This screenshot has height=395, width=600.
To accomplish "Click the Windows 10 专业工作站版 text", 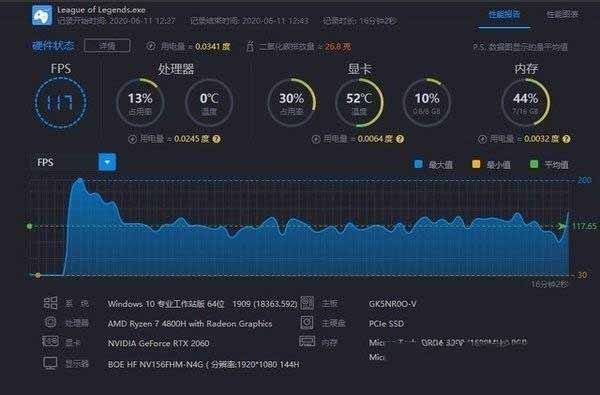I will [166, 304].
